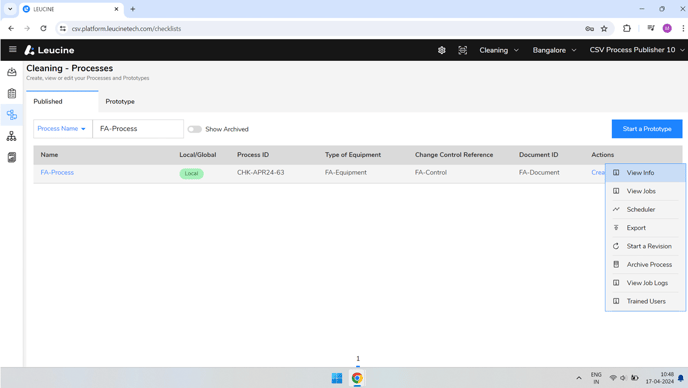Open a new browser tab
This screenshot has width=688, height=388.
click(133, 9)
